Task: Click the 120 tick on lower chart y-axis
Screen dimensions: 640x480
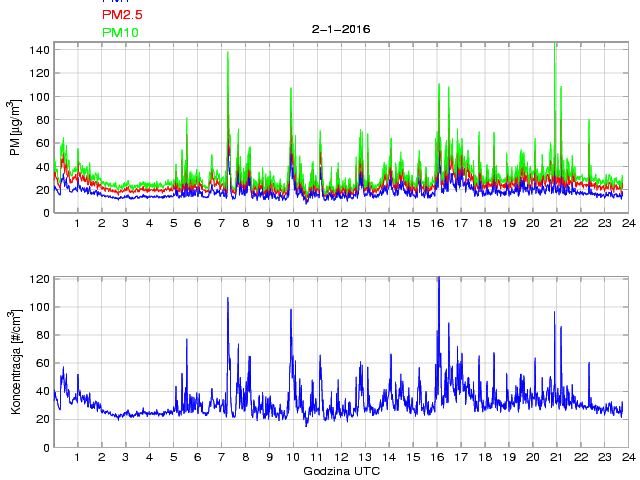Action: 38,279
